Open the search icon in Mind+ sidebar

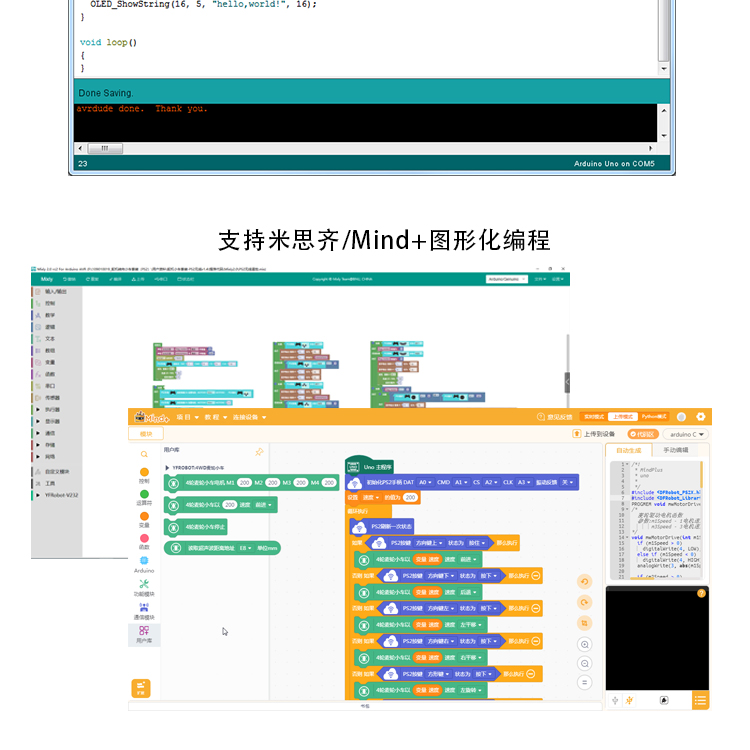pyautogui.click(x=144, y=454)
